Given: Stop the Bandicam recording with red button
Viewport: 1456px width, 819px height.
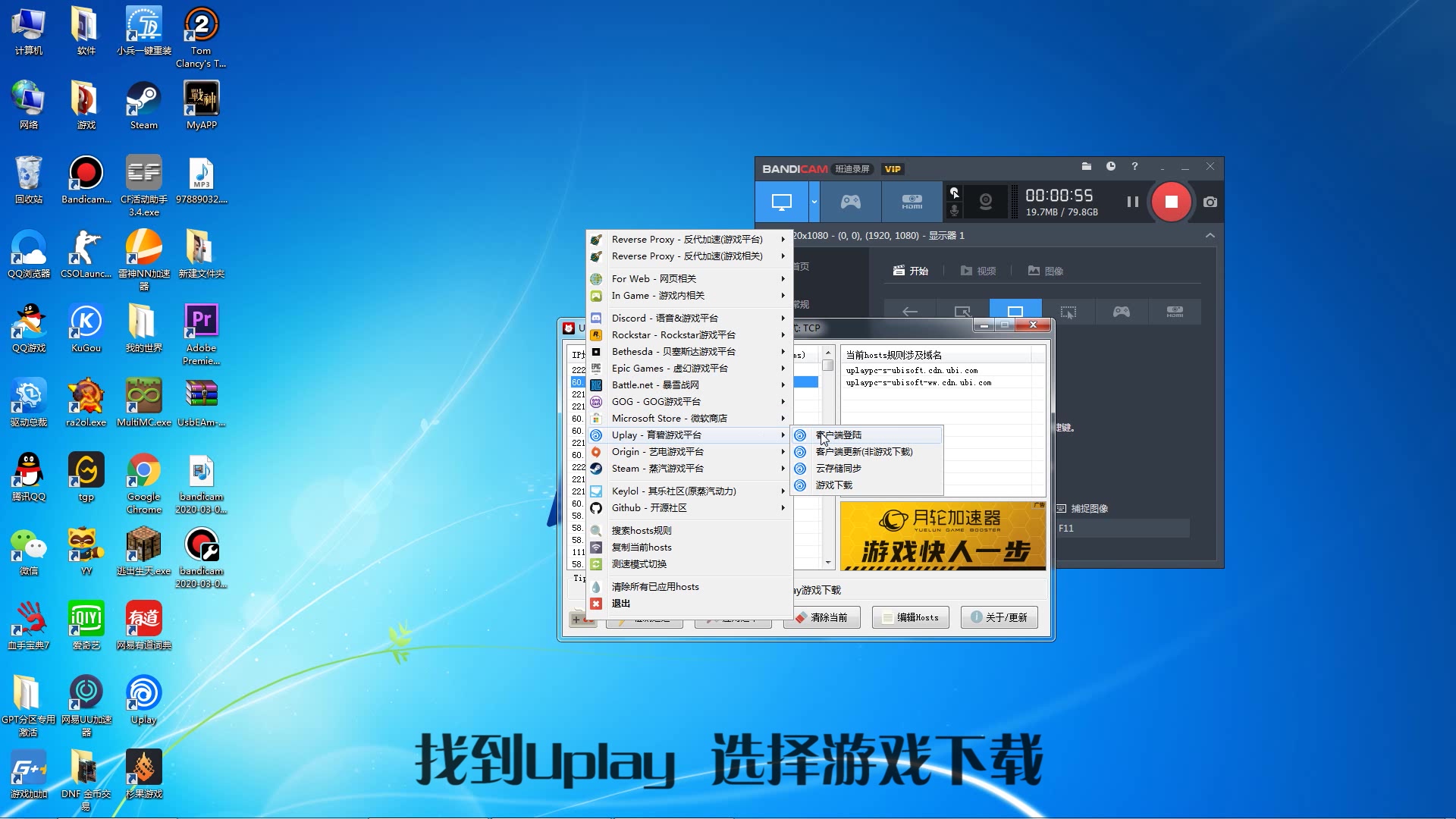Looking at the screenshot, I should pos(1171,202).
